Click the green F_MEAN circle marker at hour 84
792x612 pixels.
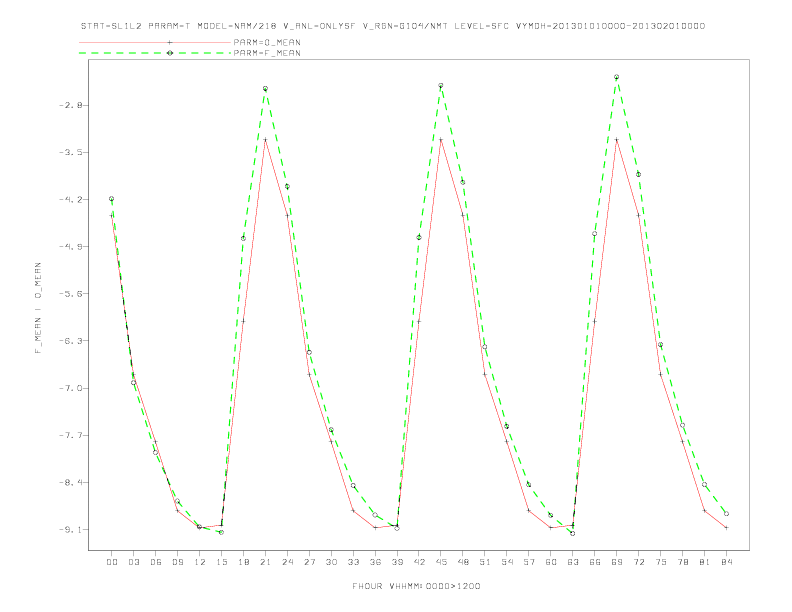726,514
